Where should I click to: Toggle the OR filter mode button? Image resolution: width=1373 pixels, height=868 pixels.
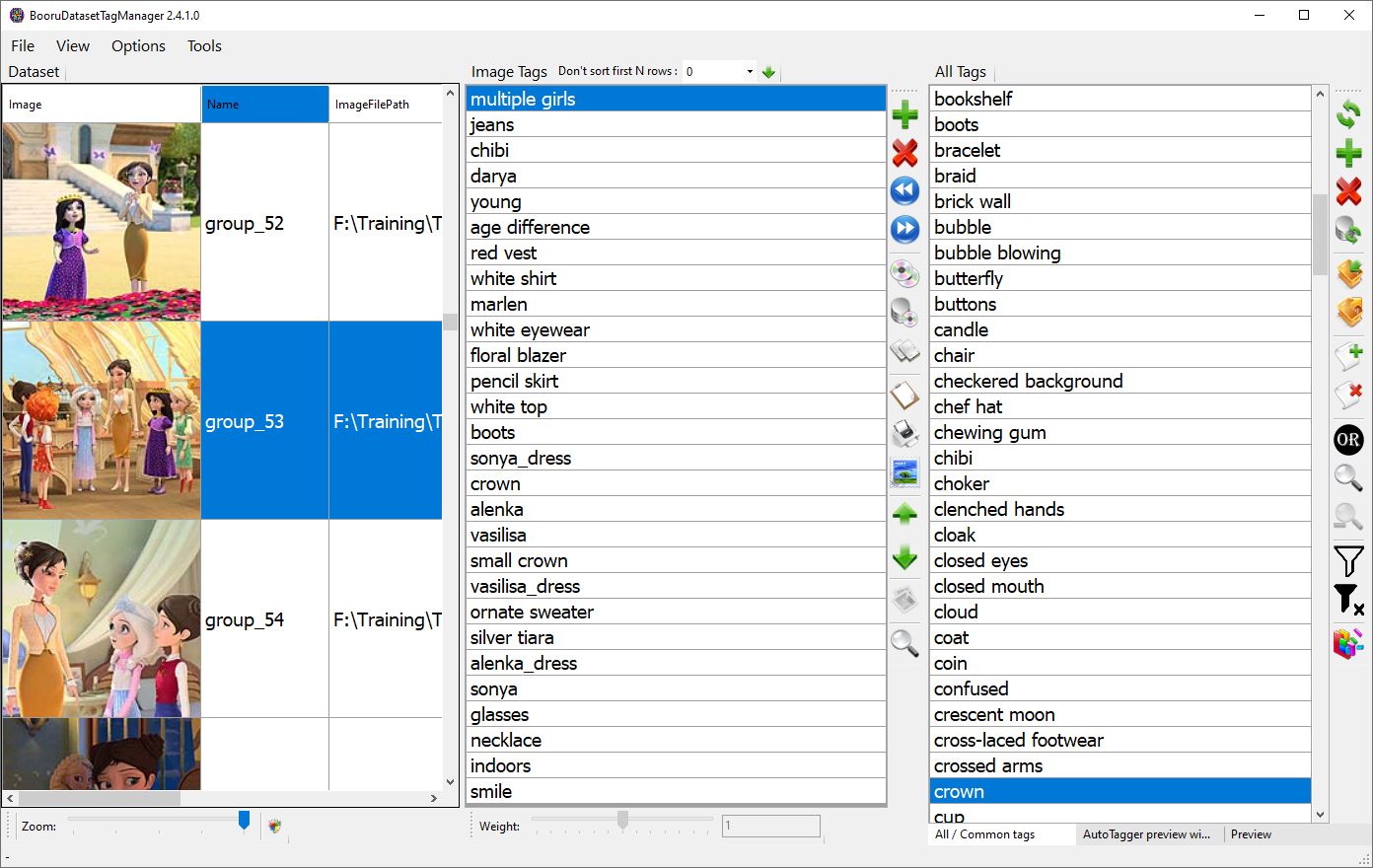(x=1348, y=439)
